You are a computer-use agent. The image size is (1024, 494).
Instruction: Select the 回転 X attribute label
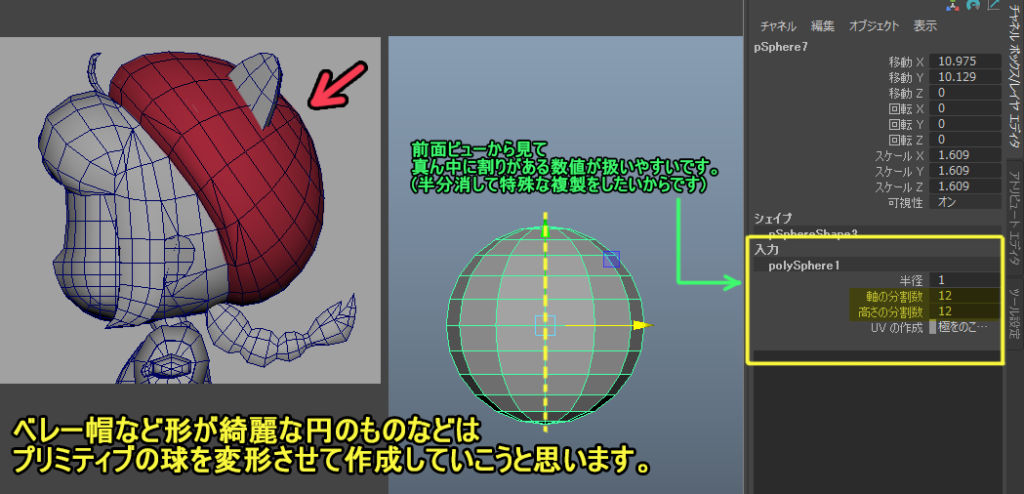[906, 108]
